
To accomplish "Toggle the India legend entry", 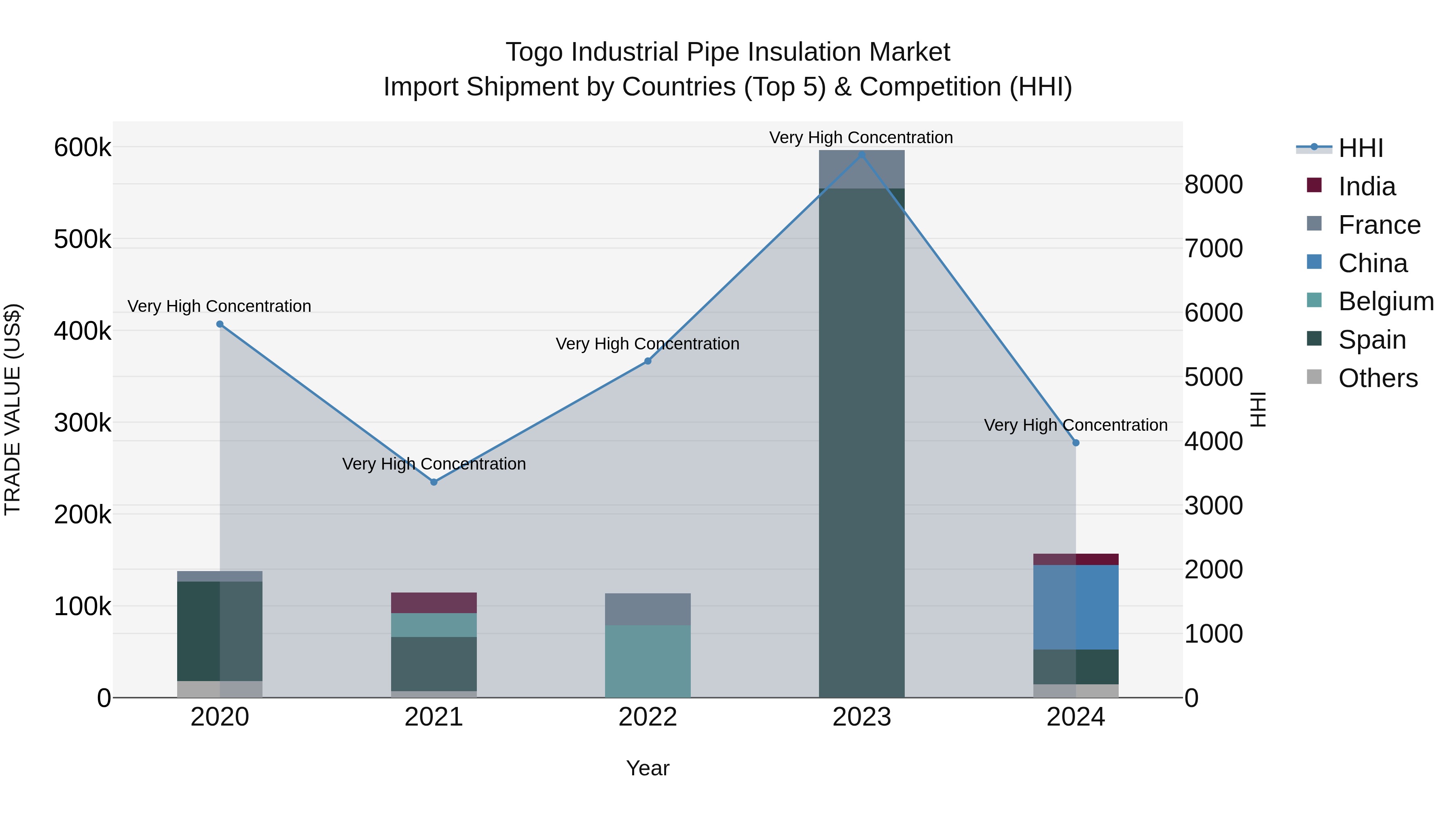I will click(1351, 186).
